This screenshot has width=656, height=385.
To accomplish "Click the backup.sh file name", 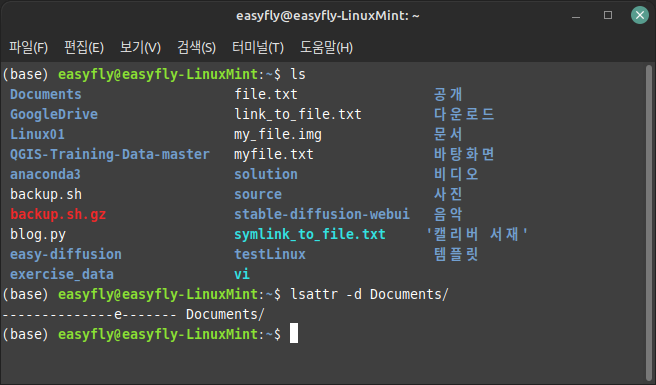I will (46, 194).
